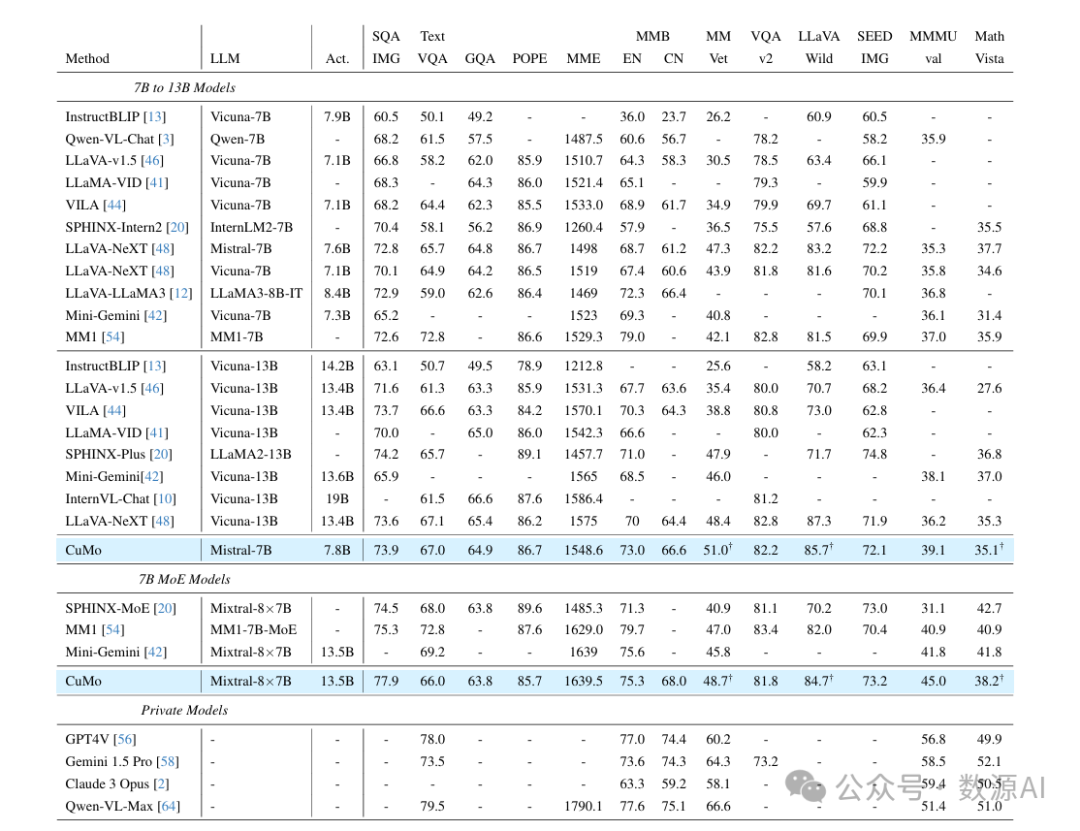Open citation [44] in the VILA Vicuna-13B row

(x=114, y=411)
